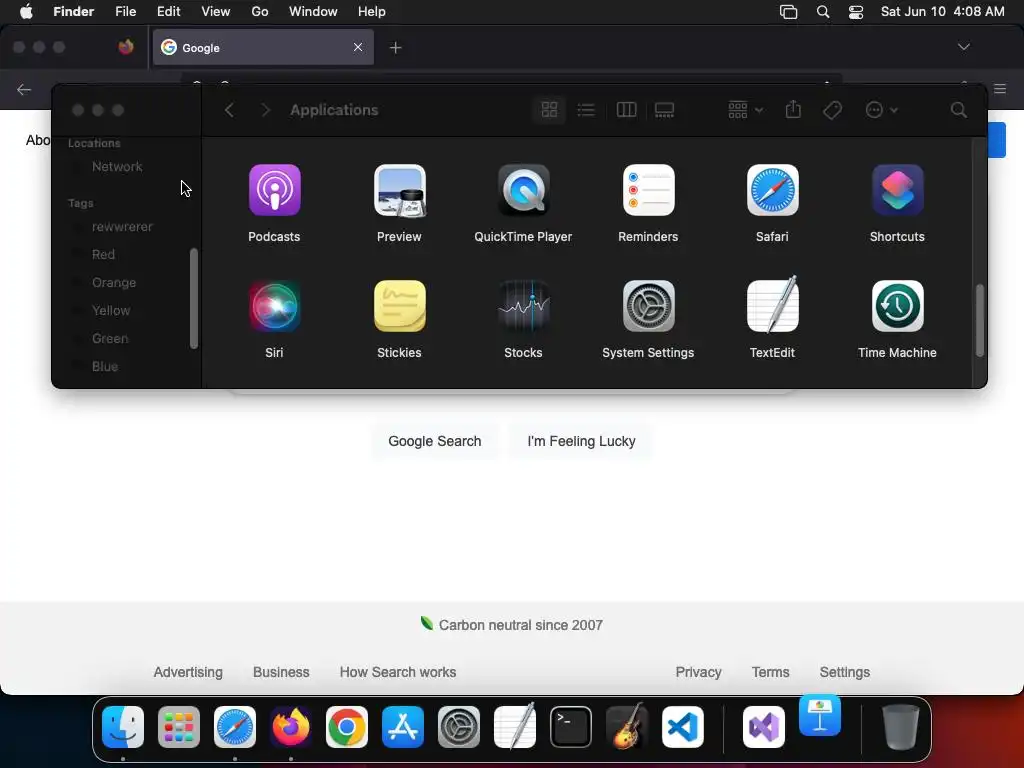Select the Yellow tag in sidebar
Image resolution: width=1024 pixels, height=768 pixels.
111,310
